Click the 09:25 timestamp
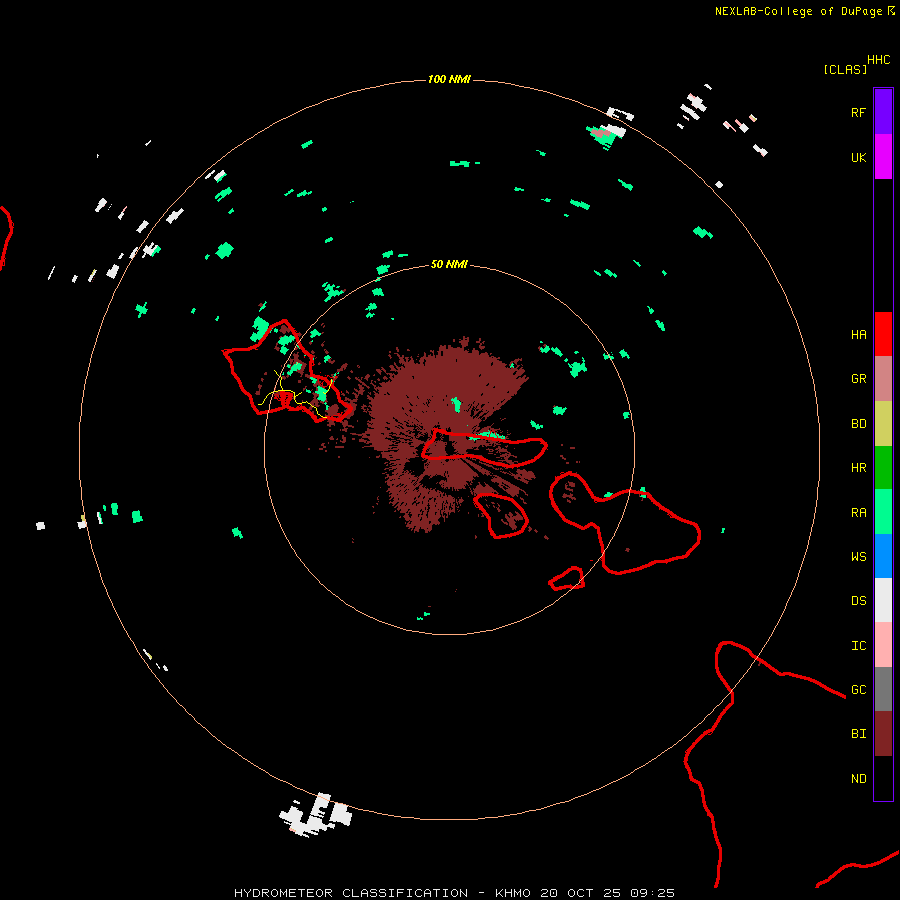 pos(652,893)
